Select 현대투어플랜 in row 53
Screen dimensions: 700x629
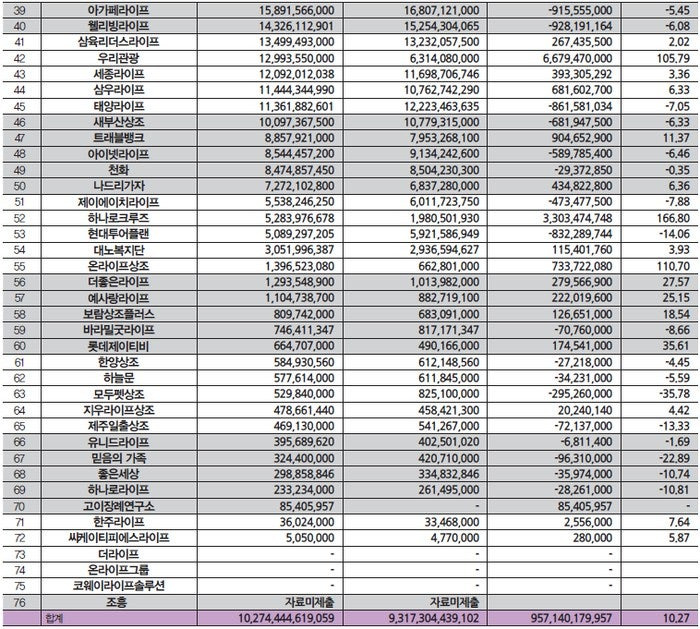(x=118, y=234)
